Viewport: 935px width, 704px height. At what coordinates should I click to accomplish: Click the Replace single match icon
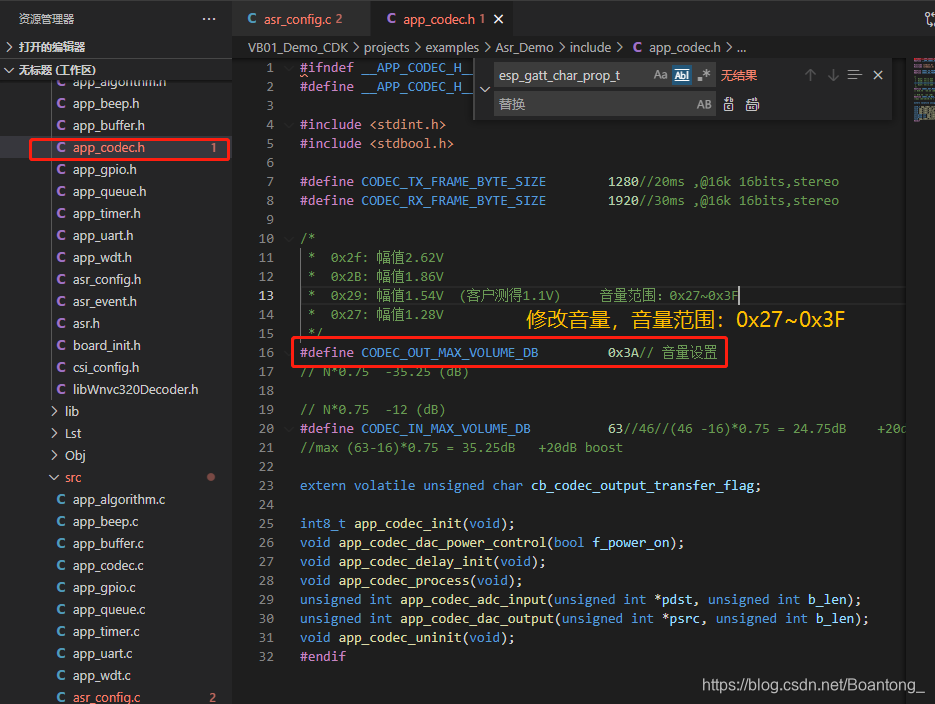pyautogui.click(x=729, y=104)
